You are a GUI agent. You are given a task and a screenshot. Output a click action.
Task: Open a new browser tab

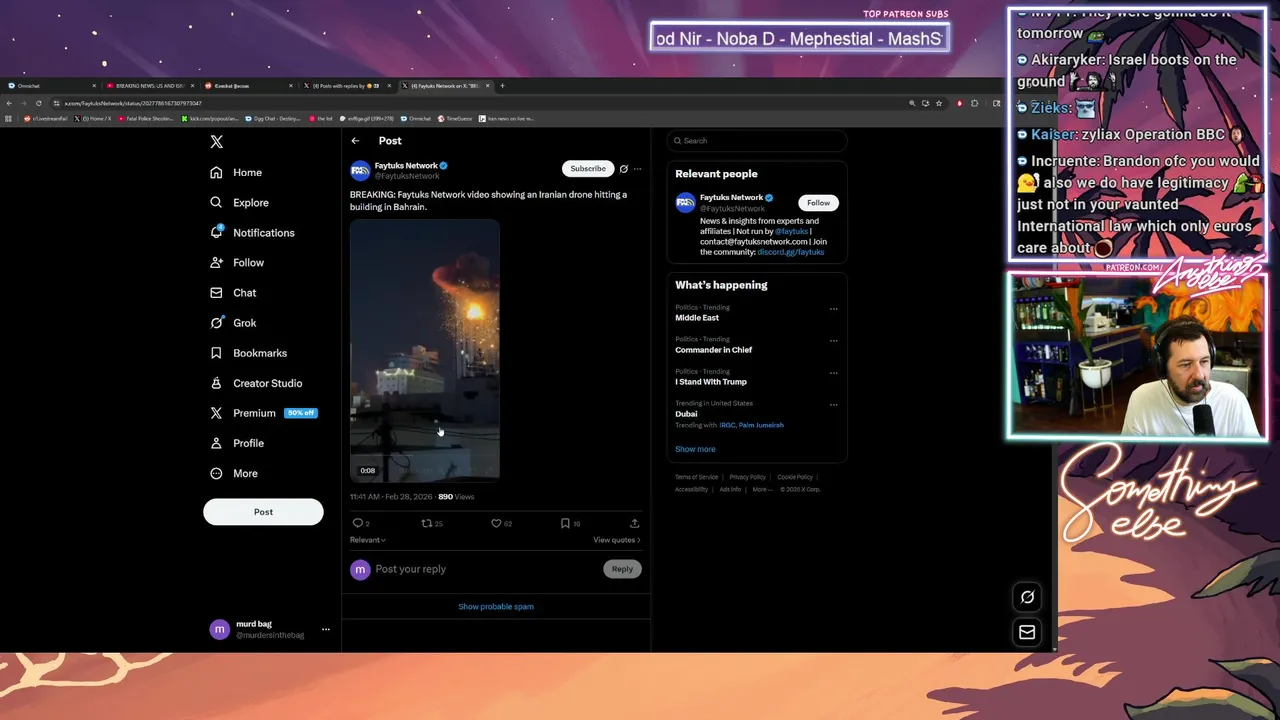(503, 86)
